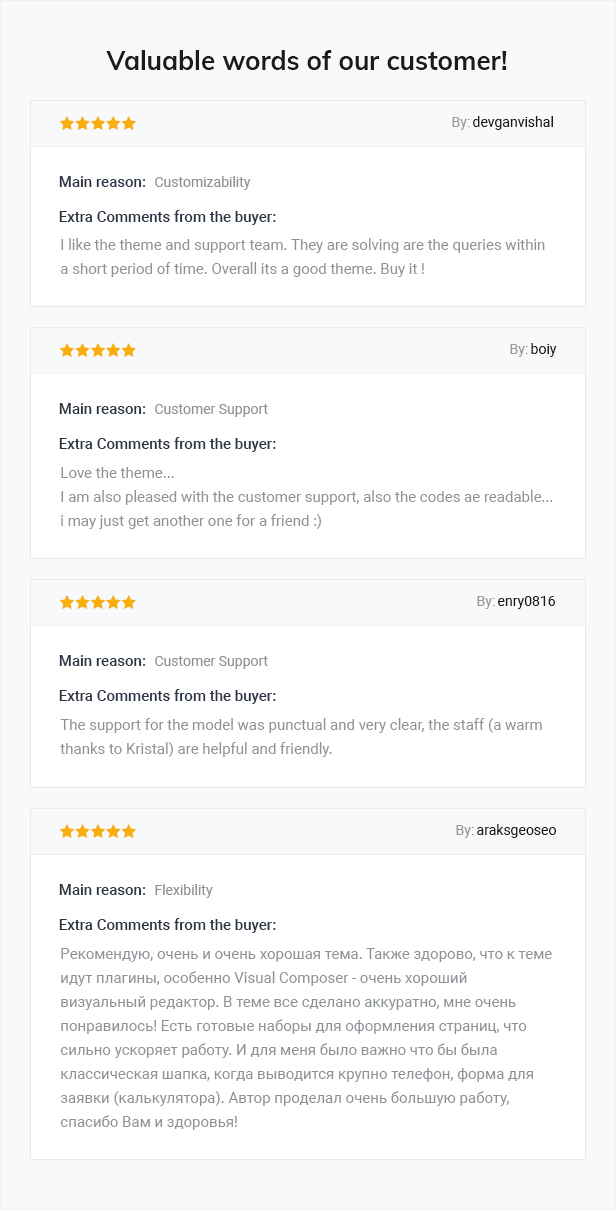
Task: Click the fifth star in boiy's review
Action: click(129, 350)
